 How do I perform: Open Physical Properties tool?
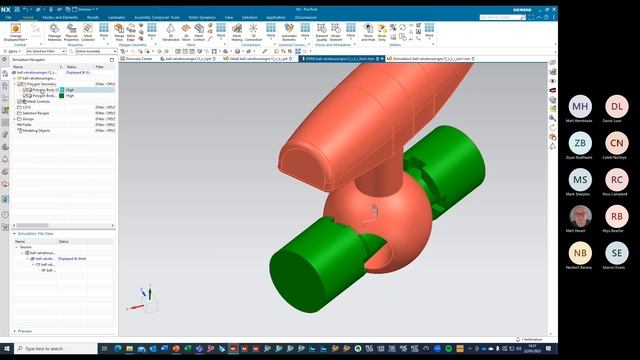click(x=71, y=32)
